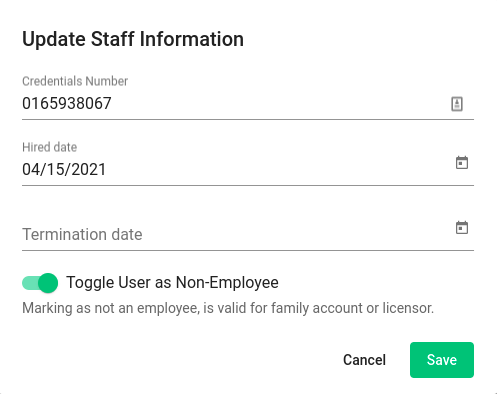Cancel the Update Staff Information dialog
The width and height of the screenshot is (497, 394).
click(364, 360)
